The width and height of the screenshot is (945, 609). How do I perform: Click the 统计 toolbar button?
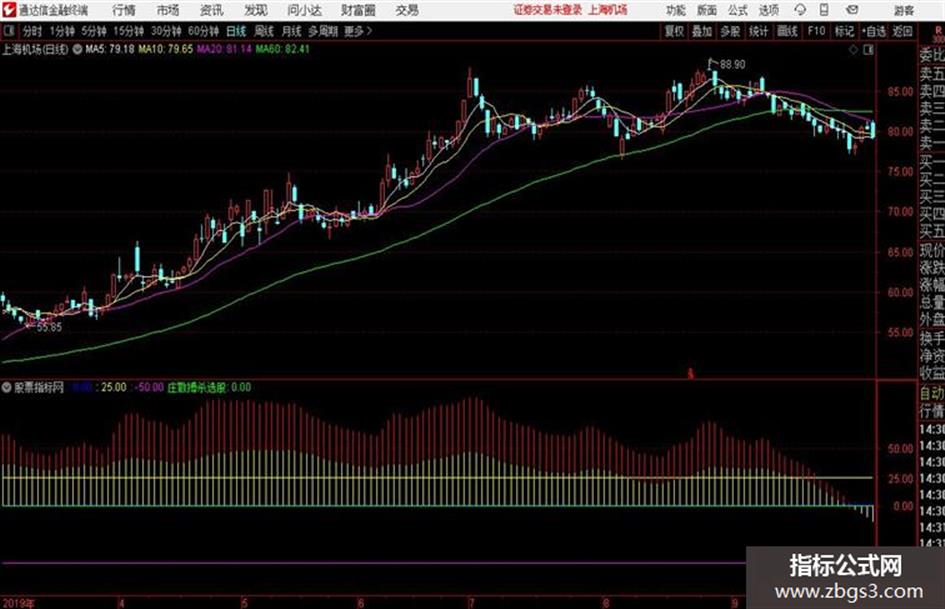point(759,31)
